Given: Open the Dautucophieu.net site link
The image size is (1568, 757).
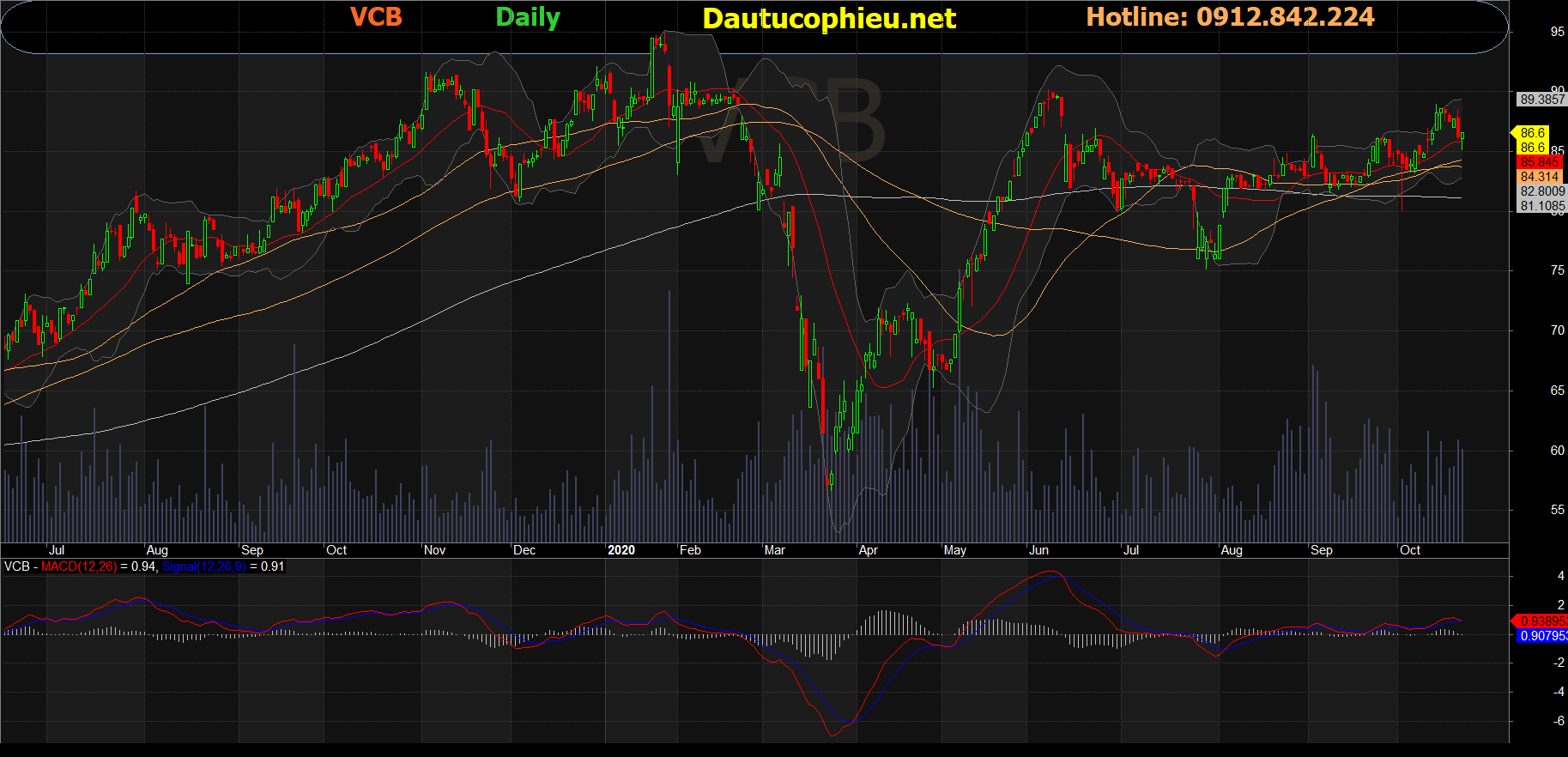Looking at the screenshot, I should coord(828,18).
